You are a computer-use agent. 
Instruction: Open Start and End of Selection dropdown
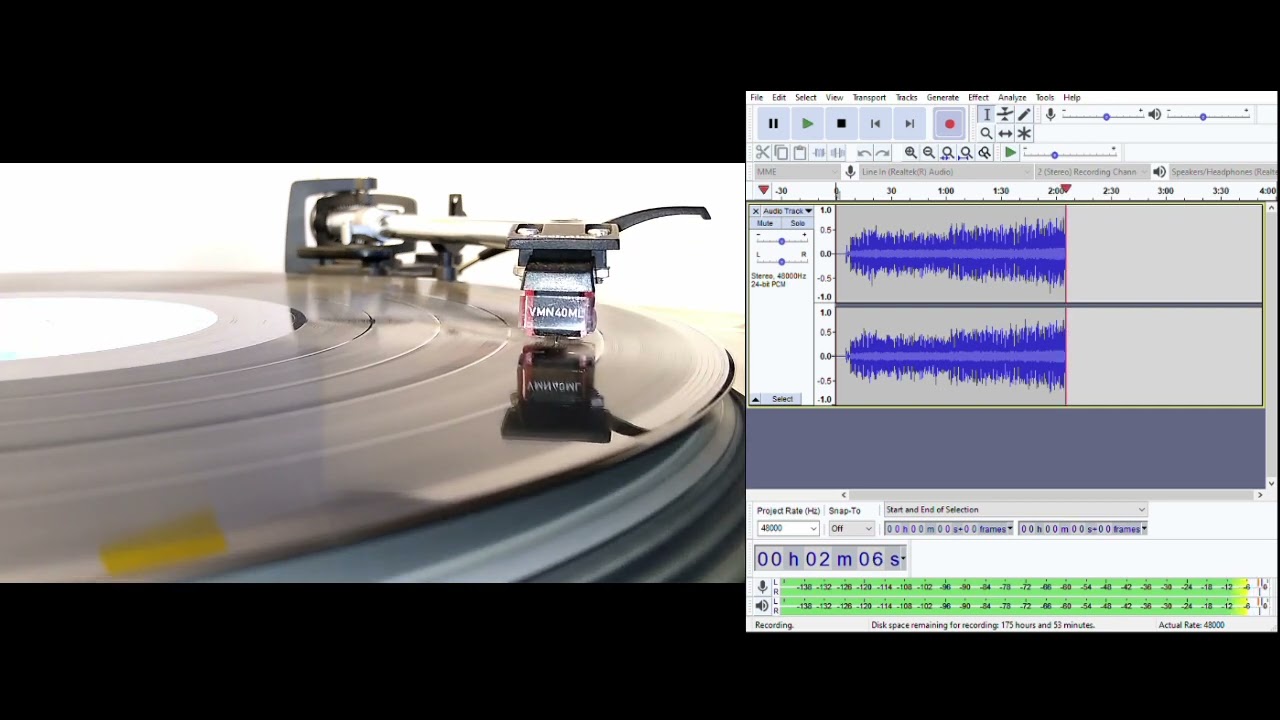pyautogui.click(x=1015, y=510)
